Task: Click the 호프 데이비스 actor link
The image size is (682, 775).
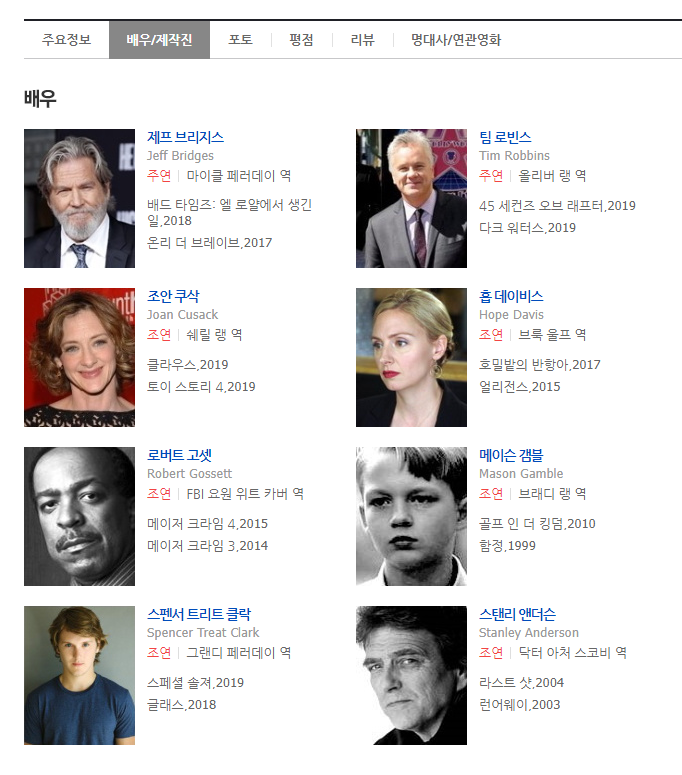Action: [511, 297]
